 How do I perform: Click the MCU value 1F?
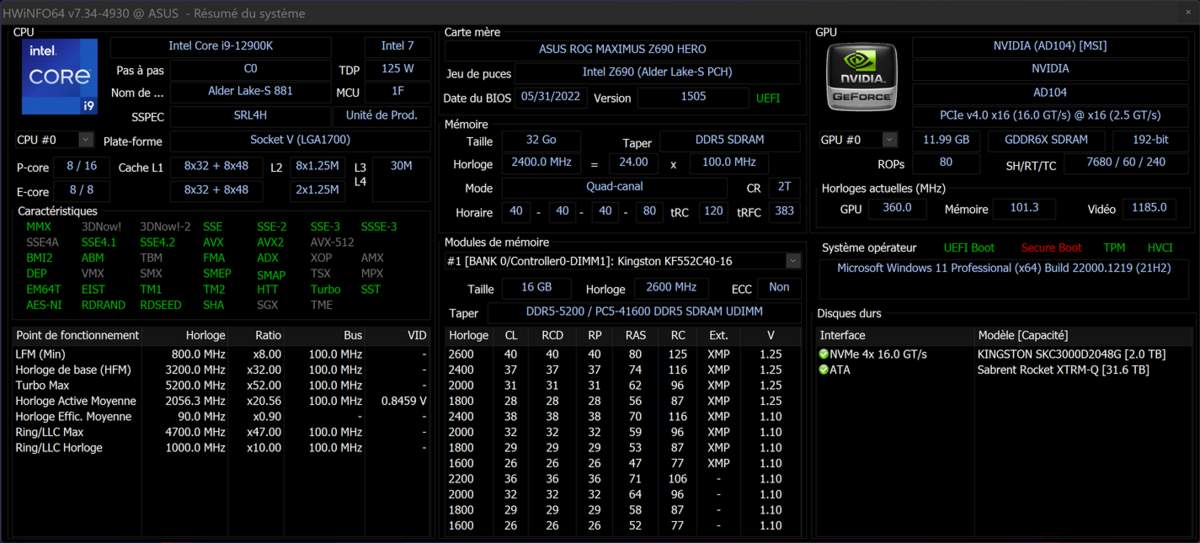[x=397, y=92]
